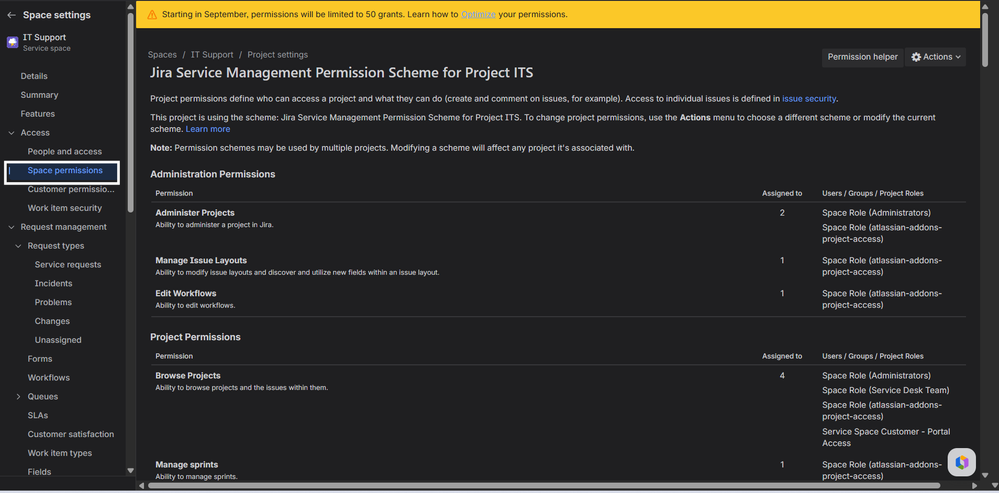Click the Administration Permissions heading
The height and width of the screenshot is (493, 999).
[x=213, y=174]
